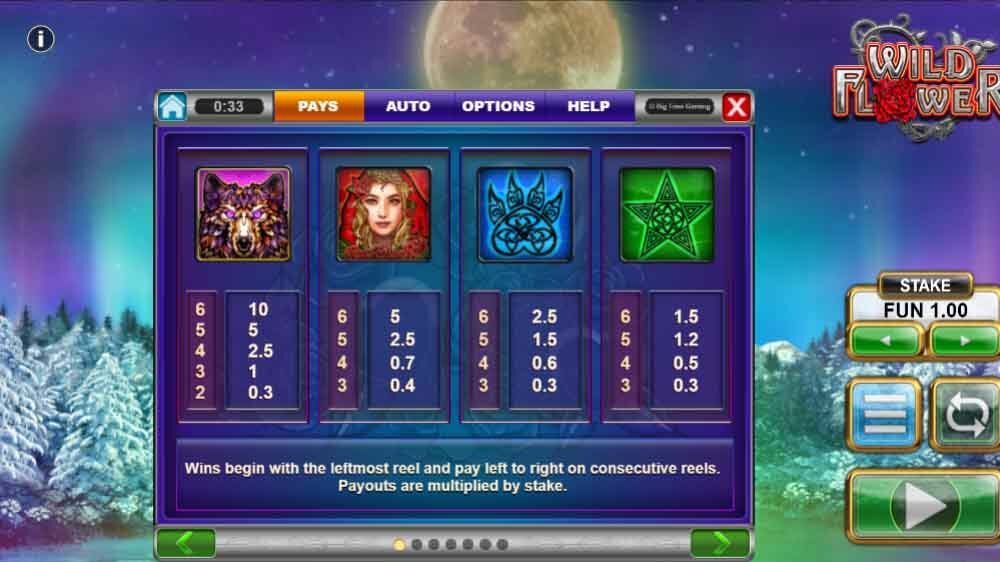This screenshot has width=1000, height=562.
Task: Select the fourth page indicator dot
Action: click(x=451, y=545)
